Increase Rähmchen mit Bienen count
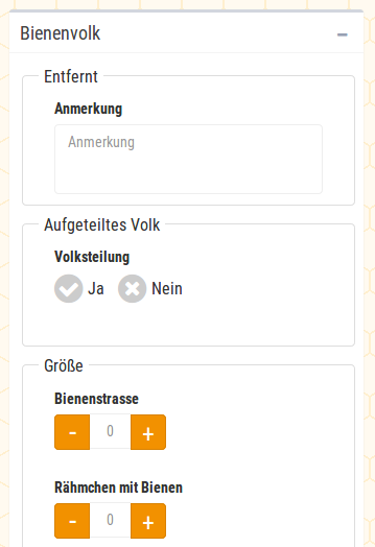This screenshot has width=375, height=547. (148, 521)
